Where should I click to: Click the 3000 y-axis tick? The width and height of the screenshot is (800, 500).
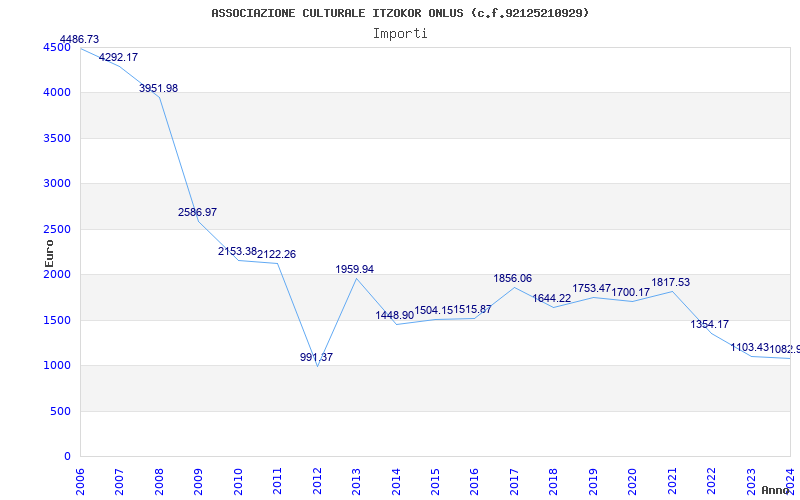tap(57, 184)
